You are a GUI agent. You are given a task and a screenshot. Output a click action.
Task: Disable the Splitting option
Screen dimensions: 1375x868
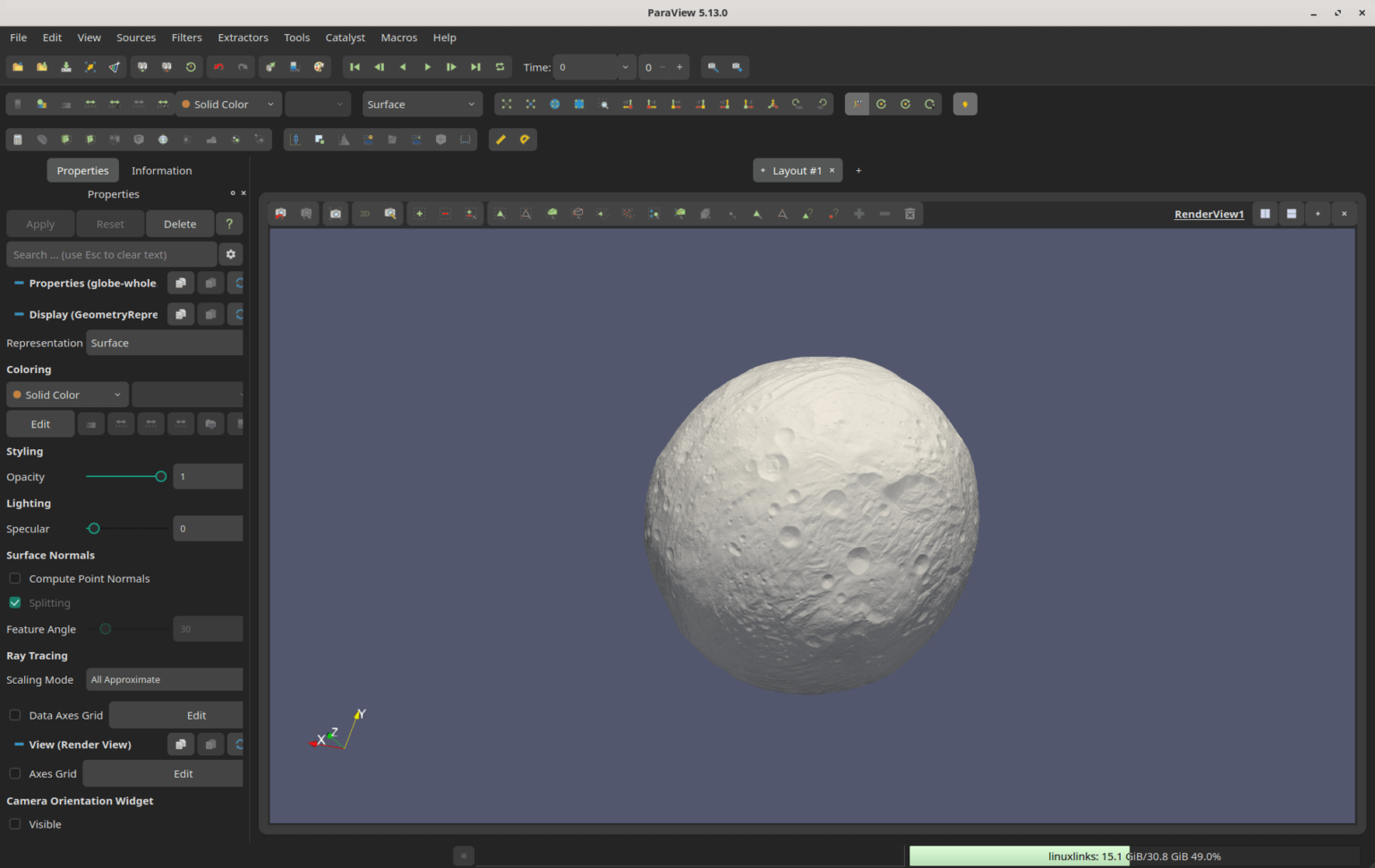(14, 602)
